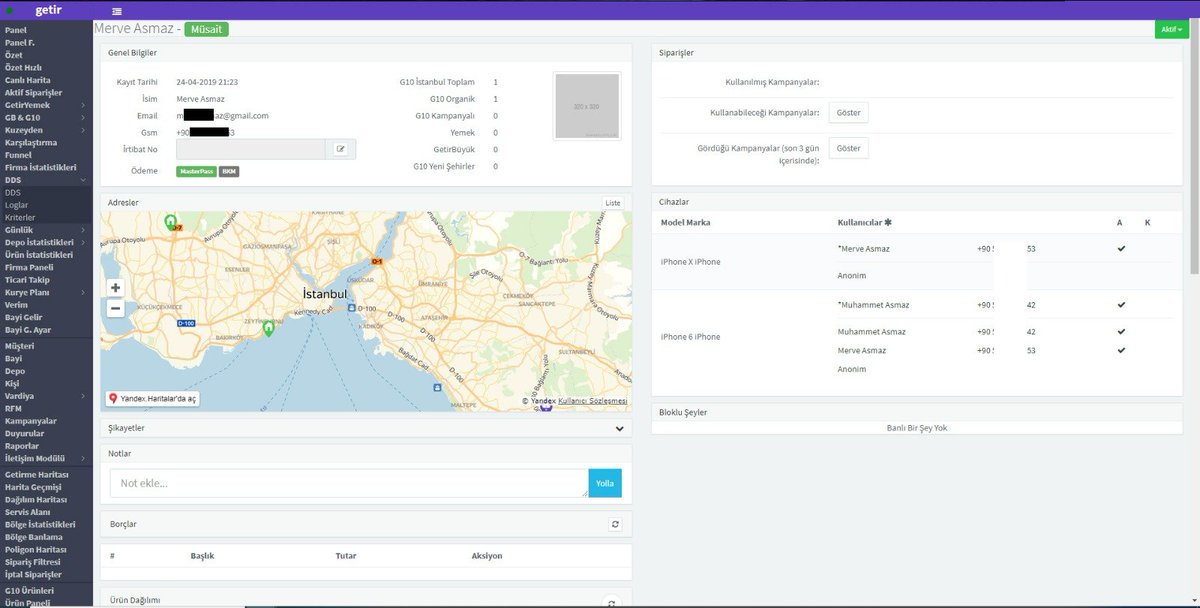Open Firma İstatistikleri in the sidebar
Screen dimensions: 1200x608
tap(40, 167)
